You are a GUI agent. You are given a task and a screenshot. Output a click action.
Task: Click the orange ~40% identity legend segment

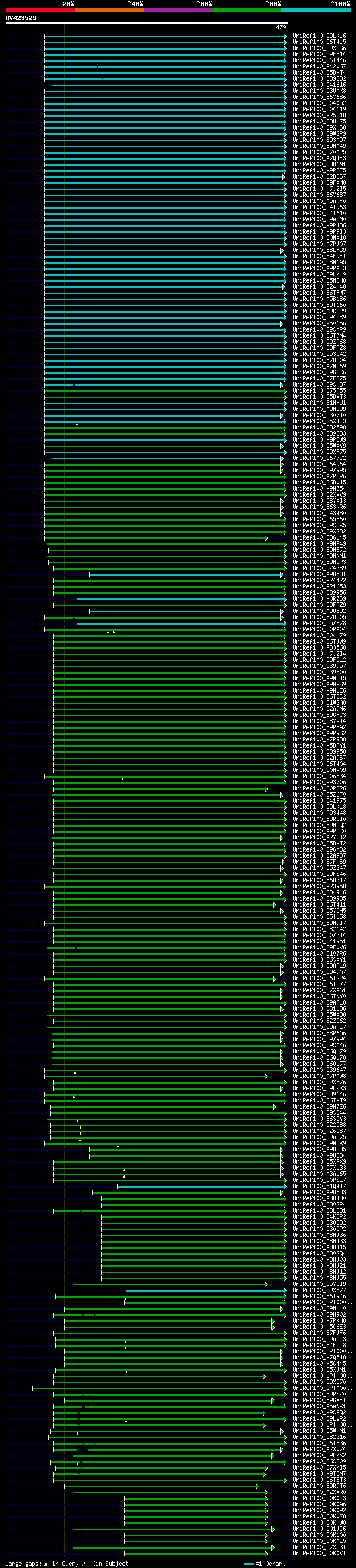point(110,10)
